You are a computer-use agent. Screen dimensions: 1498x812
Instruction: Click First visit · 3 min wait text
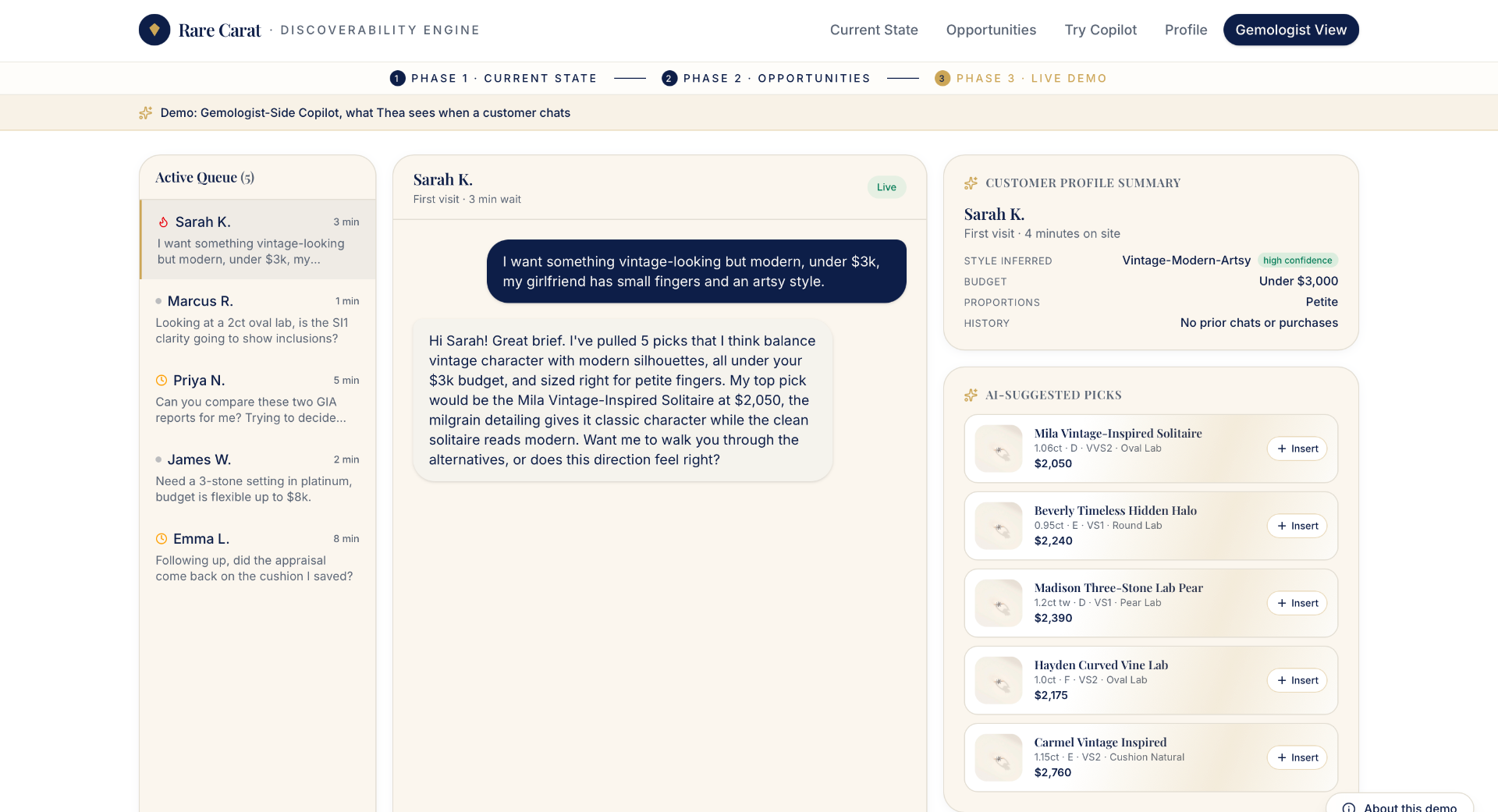click(467, 200)
